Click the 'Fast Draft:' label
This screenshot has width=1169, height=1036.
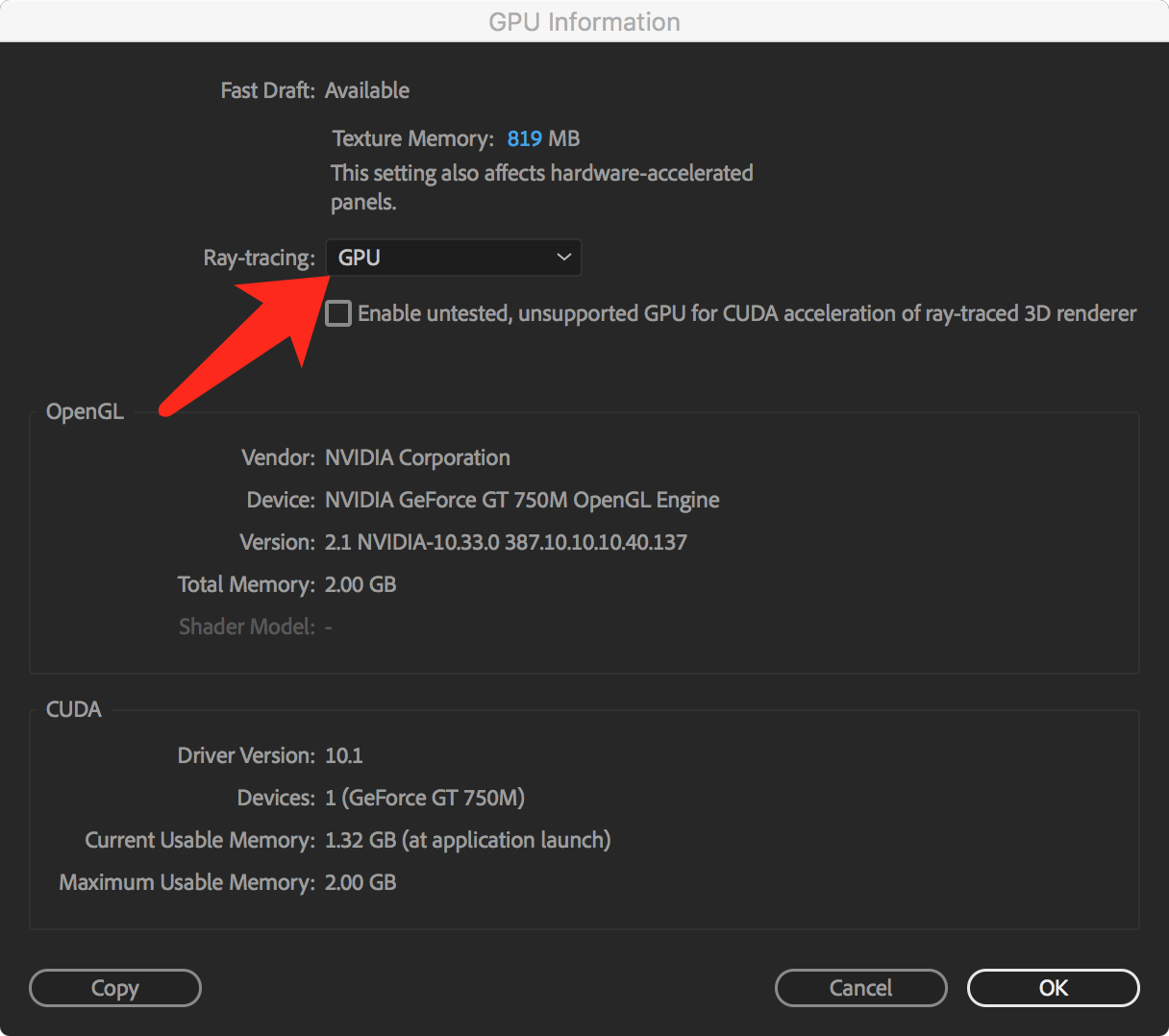tap(268, 90)
